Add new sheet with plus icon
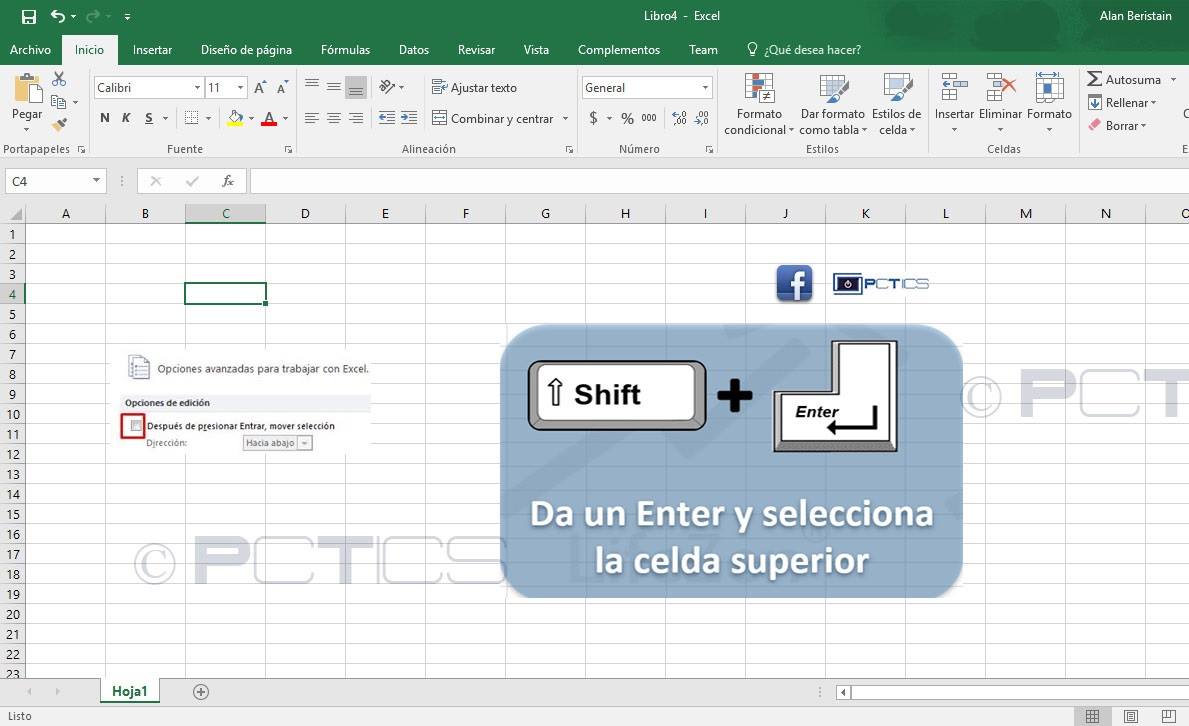Image resolution: width=1189 pixels, height=726 pixels. click(201, 692)
